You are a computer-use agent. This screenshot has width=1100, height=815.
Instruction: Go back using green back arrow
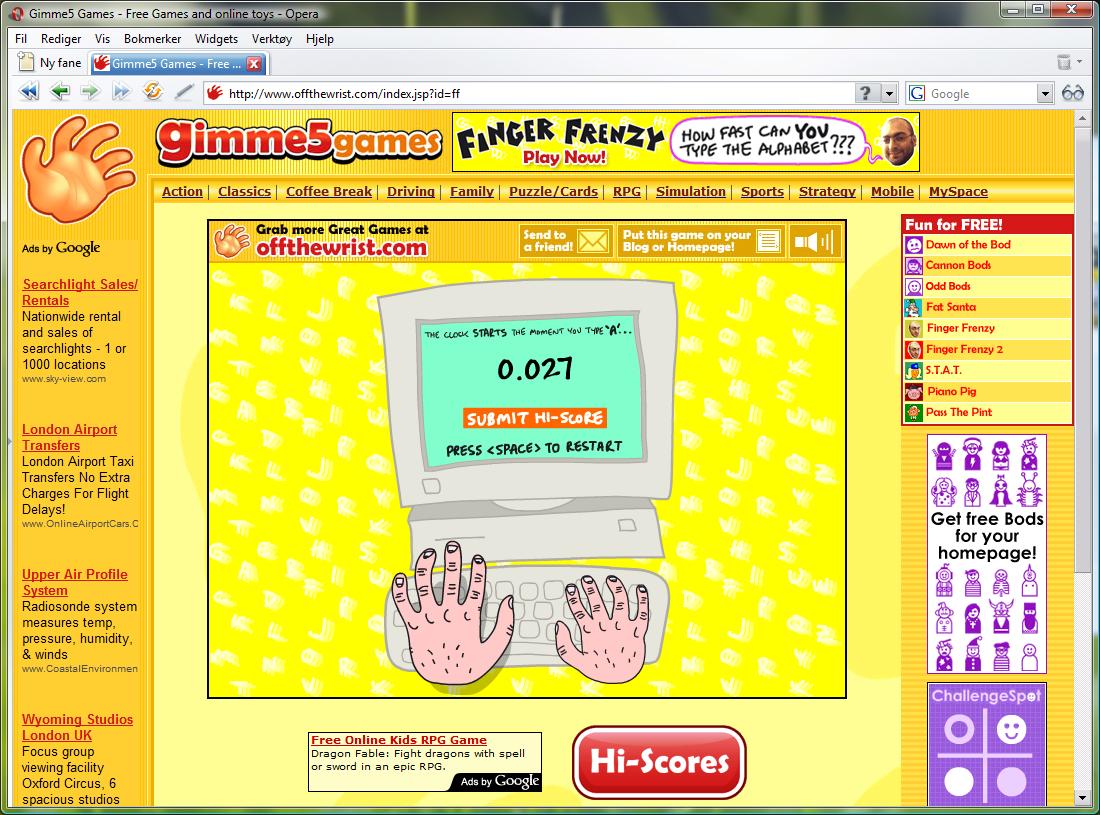click(60, 92)
